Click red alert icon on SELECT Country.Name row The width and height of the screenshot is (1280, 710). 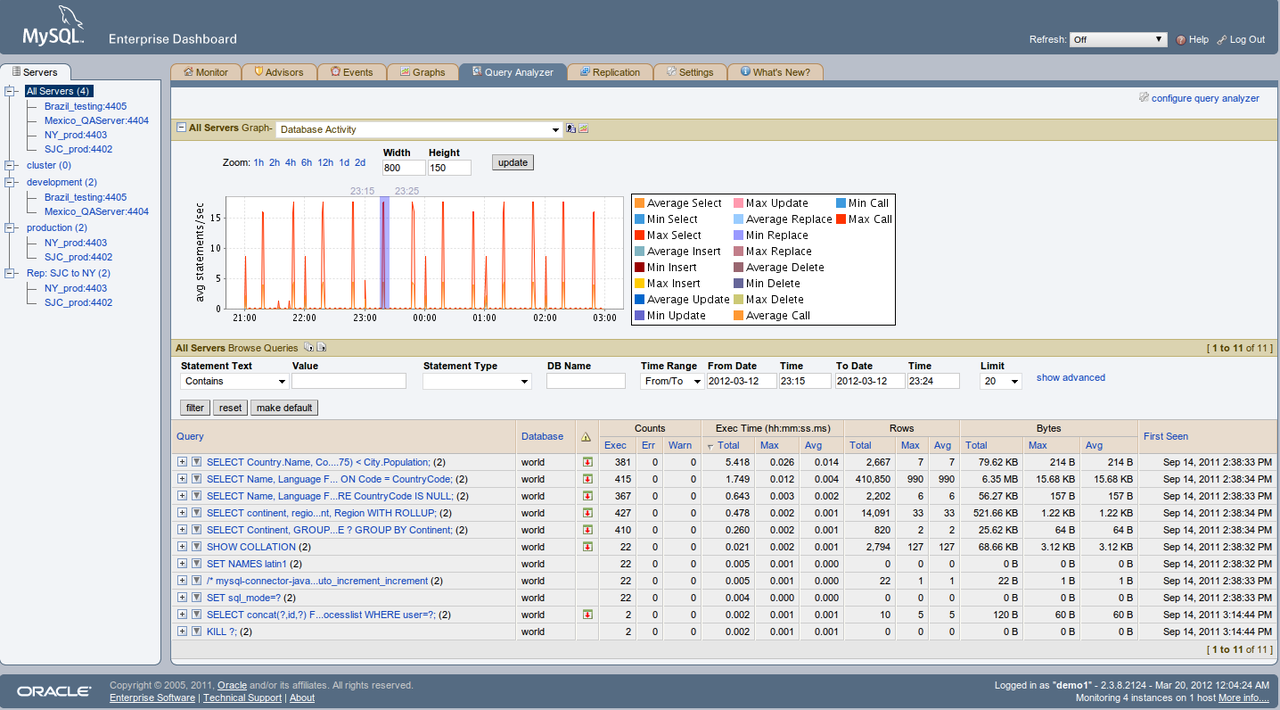587,462
